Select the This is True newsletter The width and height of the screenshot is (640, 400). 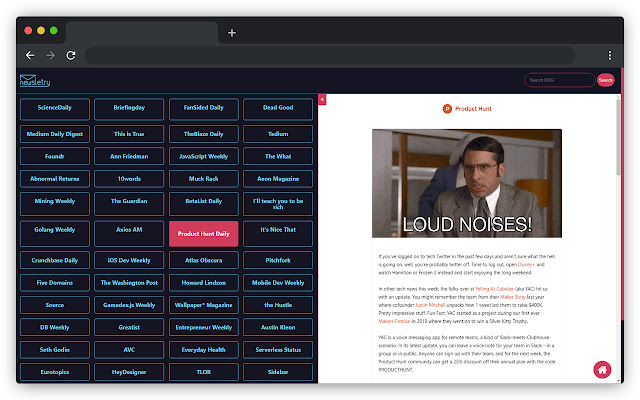(x=129, y=134)
